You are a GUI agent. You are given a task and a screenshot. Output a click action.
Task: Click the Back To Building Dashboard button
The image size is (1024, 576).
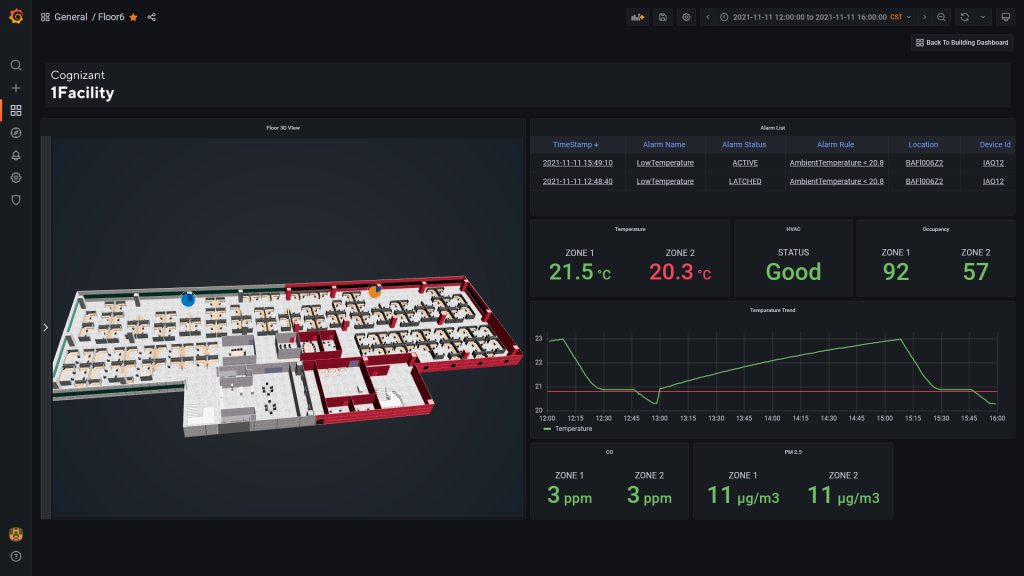tap(961, 42)
